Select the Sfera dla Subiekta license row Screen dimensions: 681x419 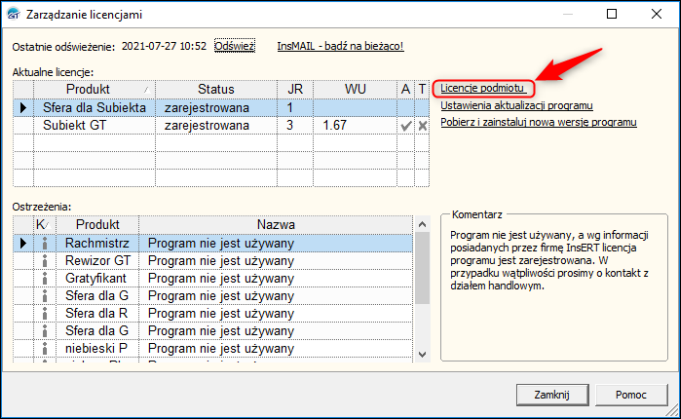[221, 108]
